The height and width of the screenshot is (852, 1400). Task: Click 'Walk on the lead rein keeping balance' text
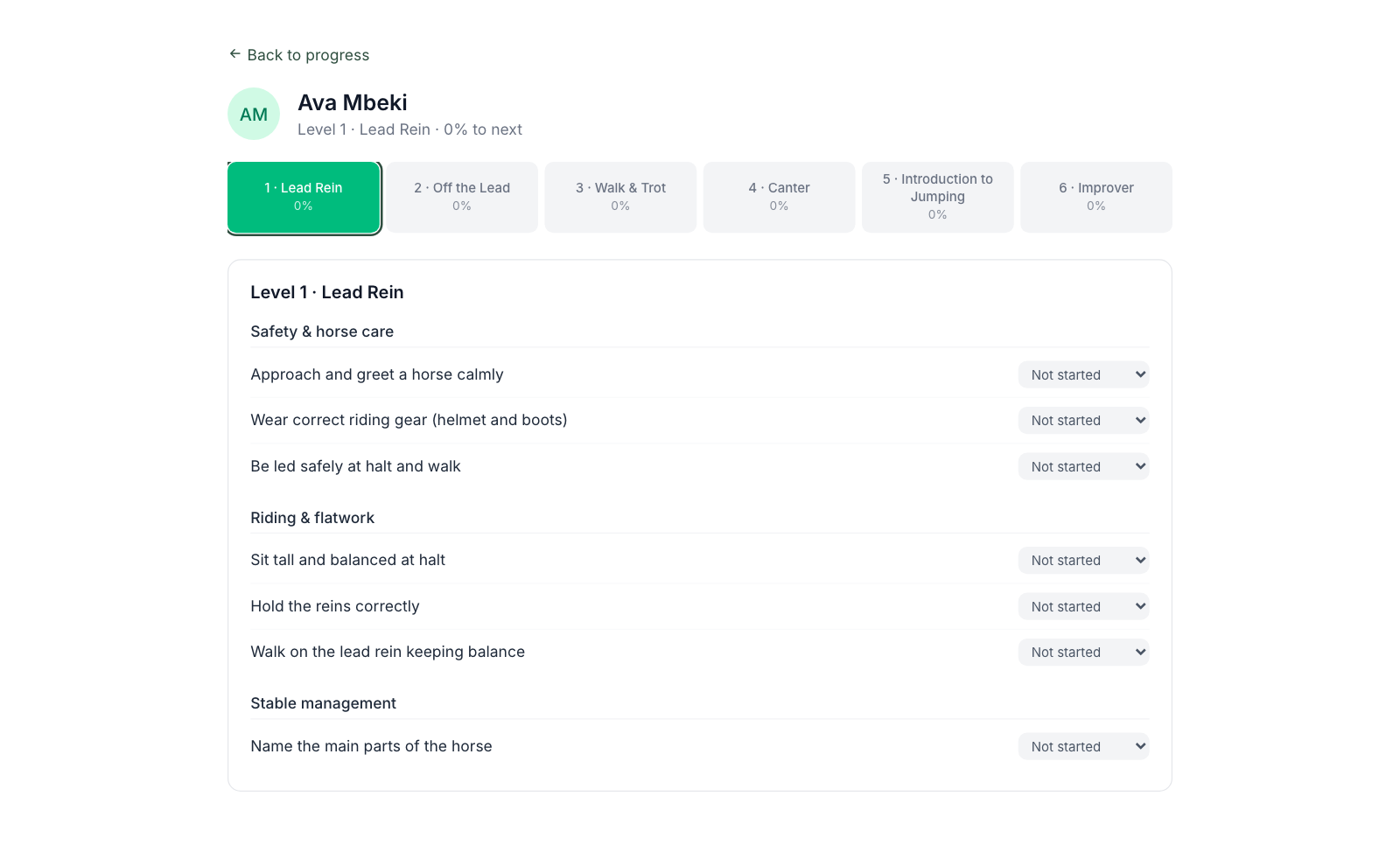(388, 652)
